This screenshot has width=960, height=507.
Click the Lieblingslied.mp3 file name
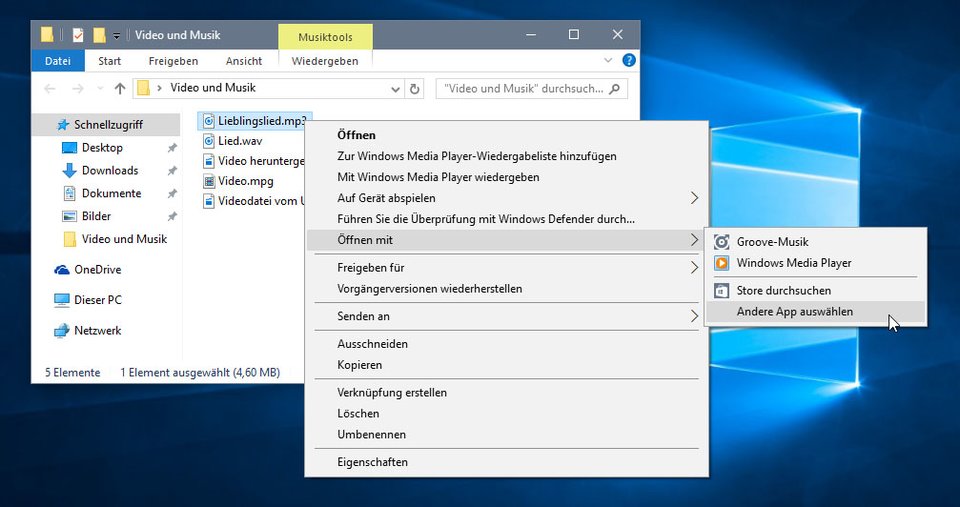coord(262,121)
